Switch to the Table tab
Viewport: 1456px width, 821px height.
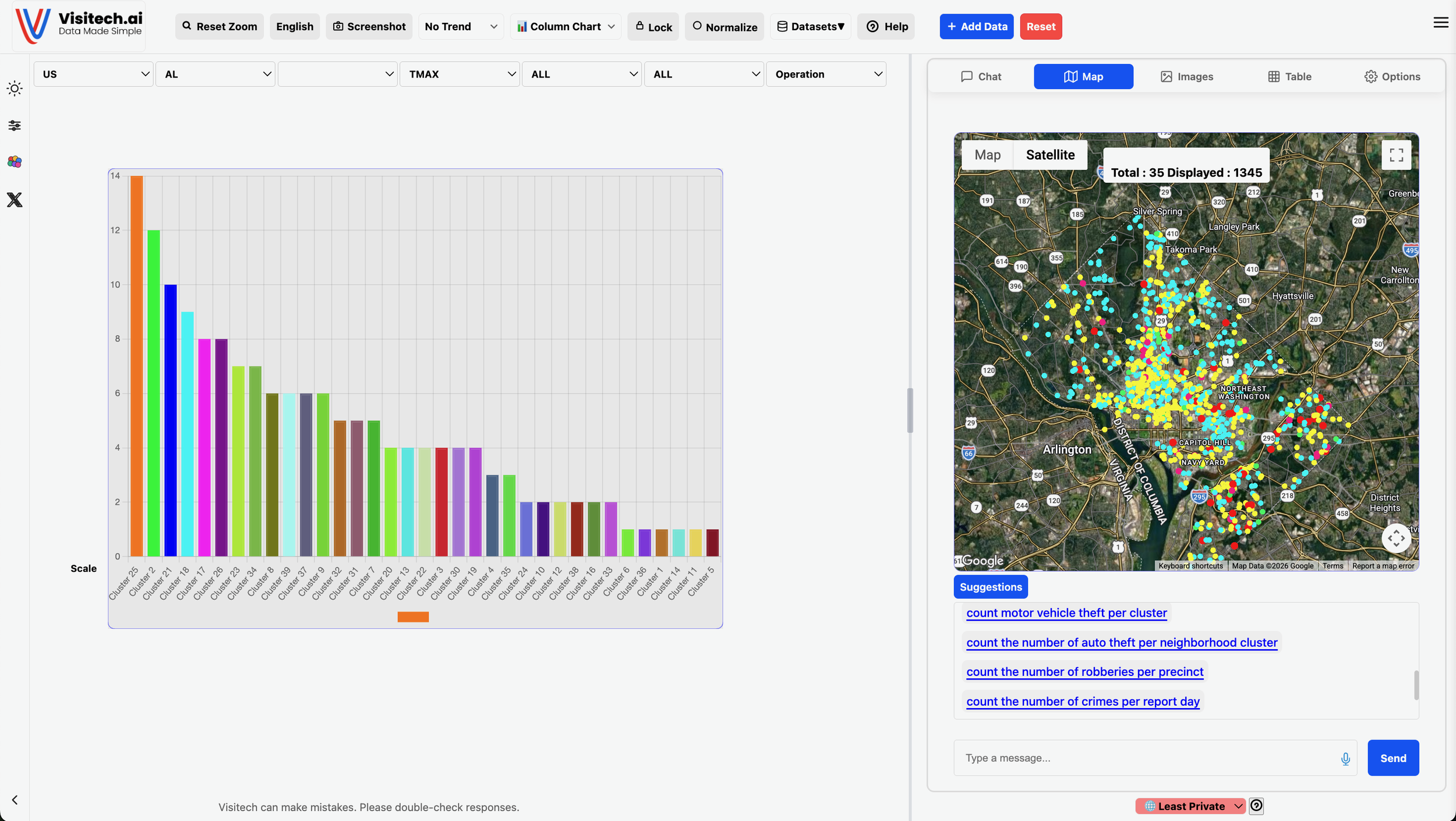(x=1289, y=77)
